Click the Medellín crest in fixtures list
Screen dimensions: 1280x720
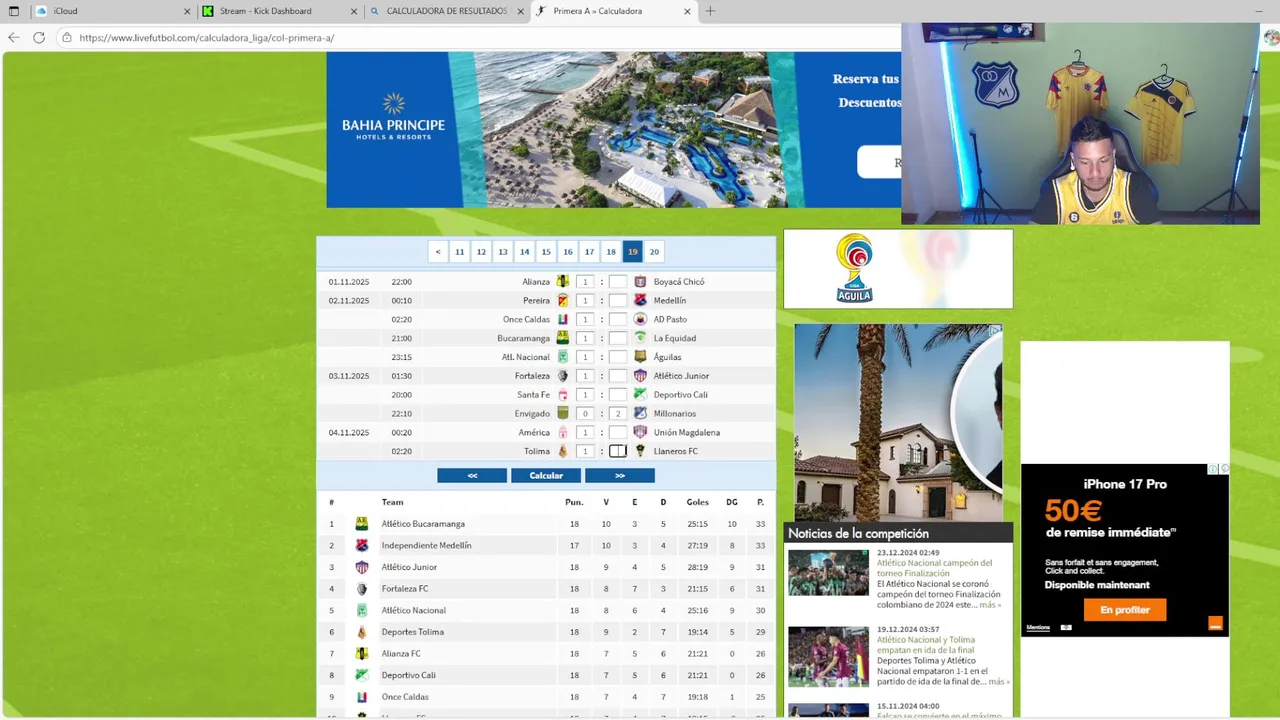coord(640,300)
